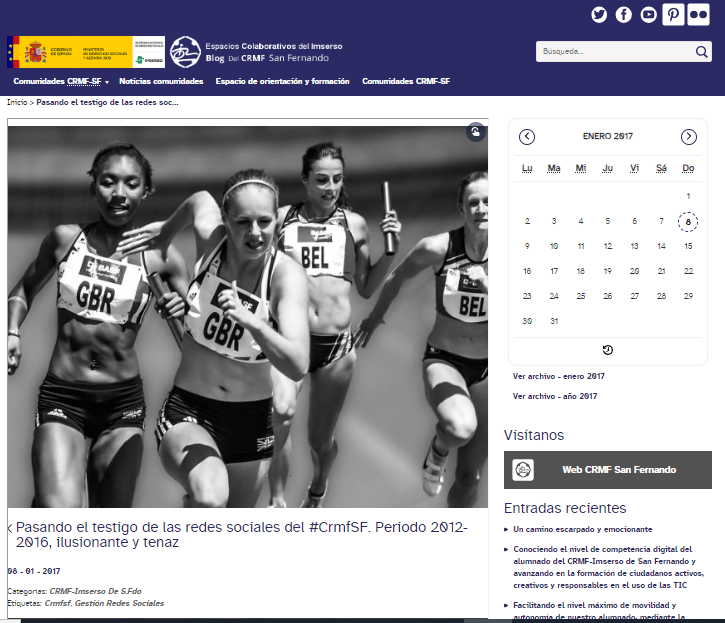This screenshot has height=623, width=725.
Task: Go to the next month in calendar
Action: [x=689, y=137]
